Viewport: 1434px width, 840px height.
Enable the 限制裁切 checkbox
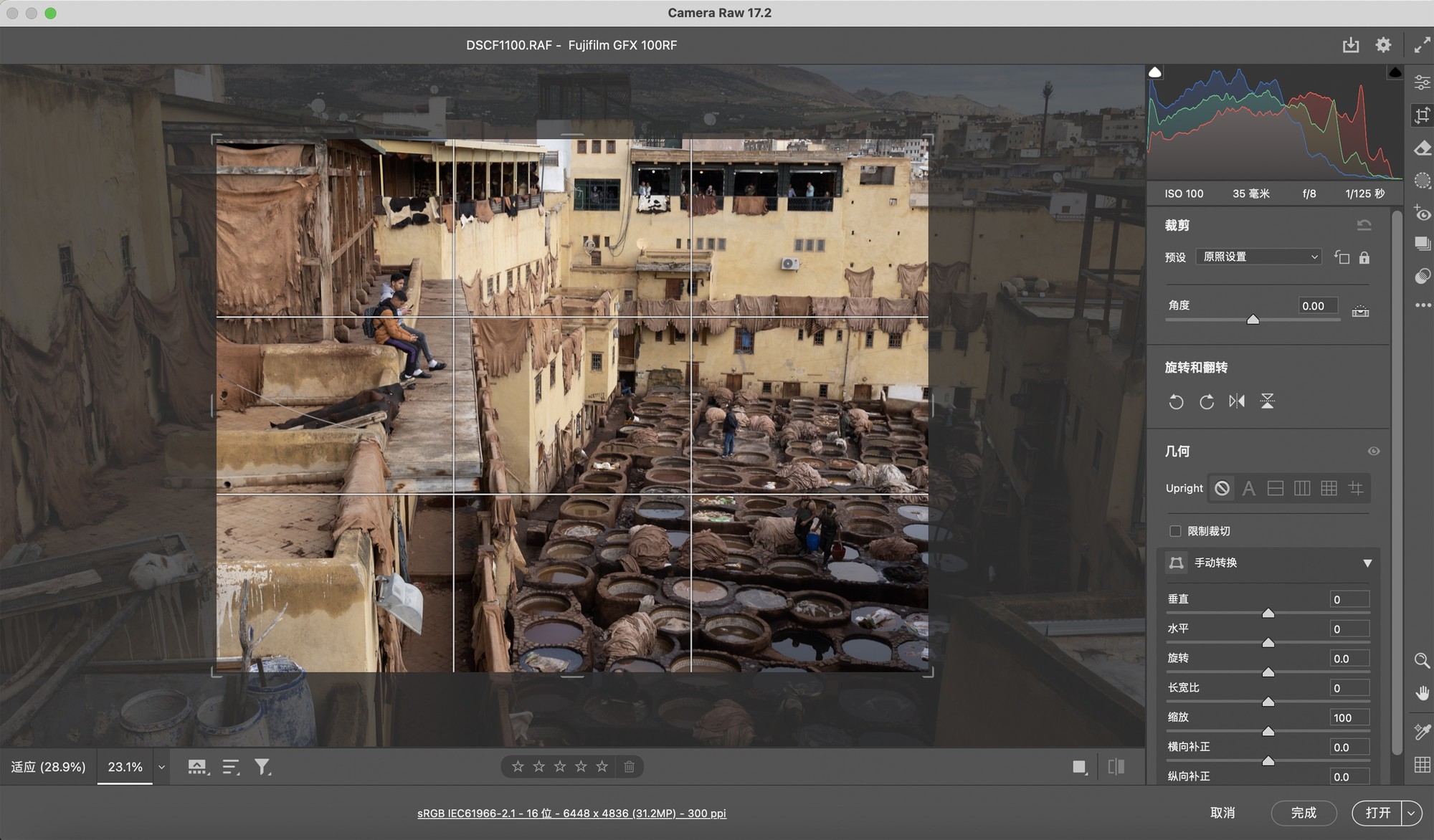tap(1175, 531)
